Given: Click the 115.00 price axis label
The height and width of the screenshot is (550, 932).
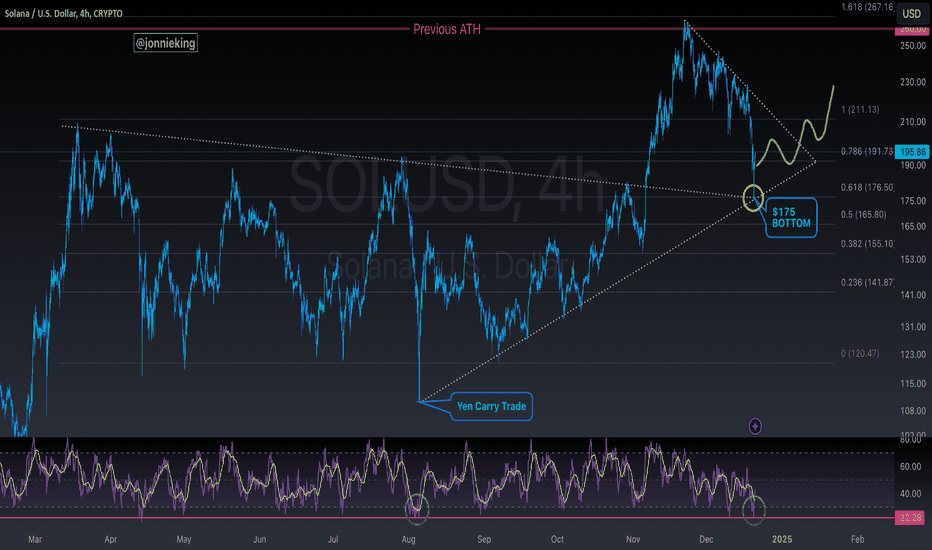Looking at the screenshot, I should (913, 384).
